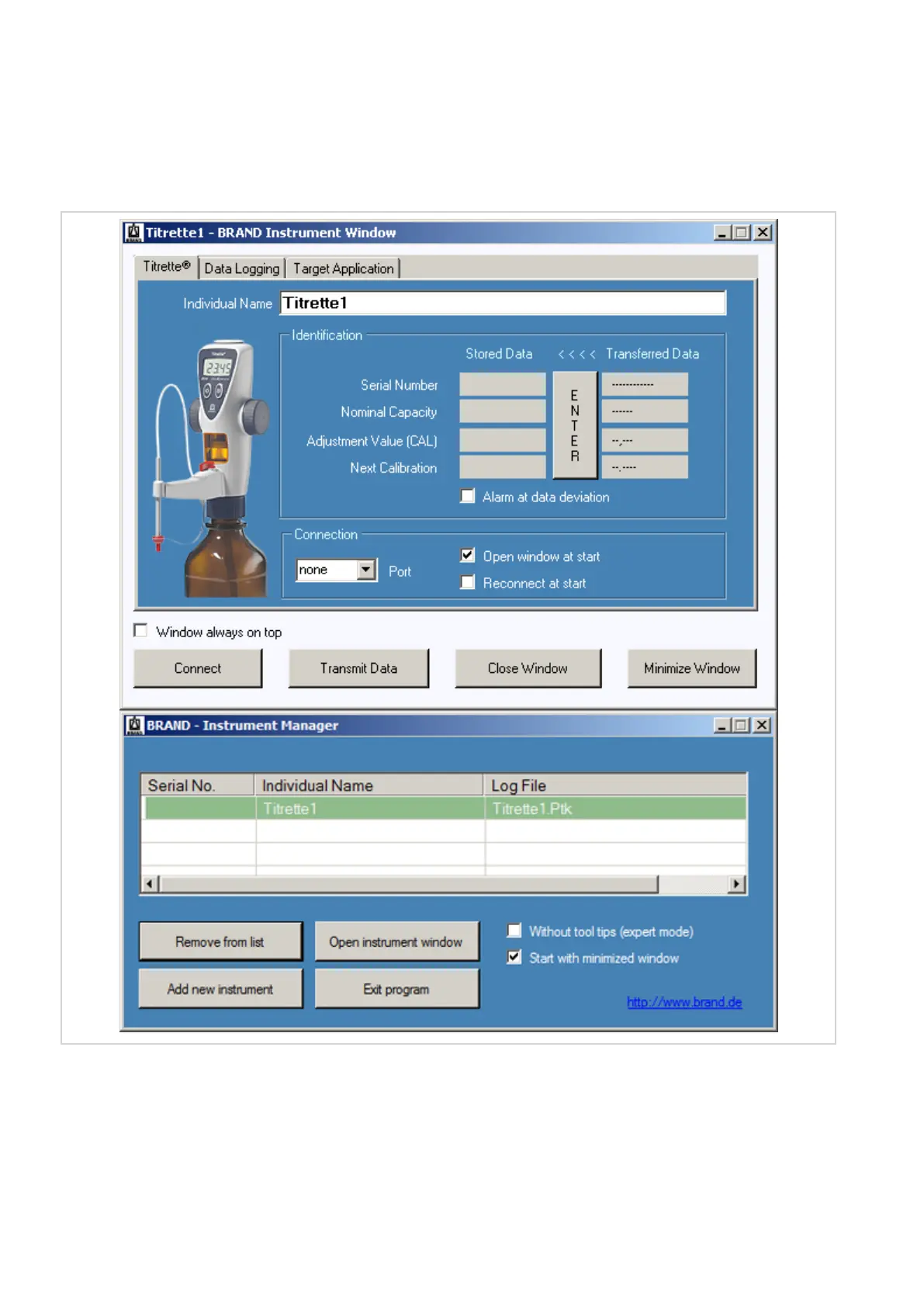
Task: Click Transmit Data button
Action: [x=358, y=668]
